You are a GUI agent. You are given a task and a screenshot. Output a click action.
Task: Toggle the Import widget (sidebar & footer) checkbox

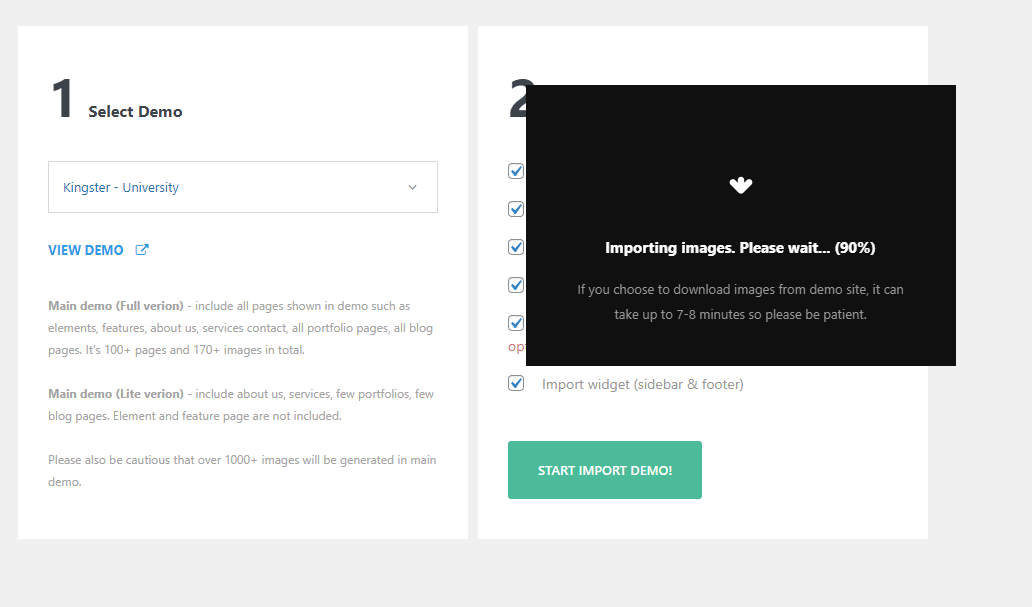pos(516,383)
